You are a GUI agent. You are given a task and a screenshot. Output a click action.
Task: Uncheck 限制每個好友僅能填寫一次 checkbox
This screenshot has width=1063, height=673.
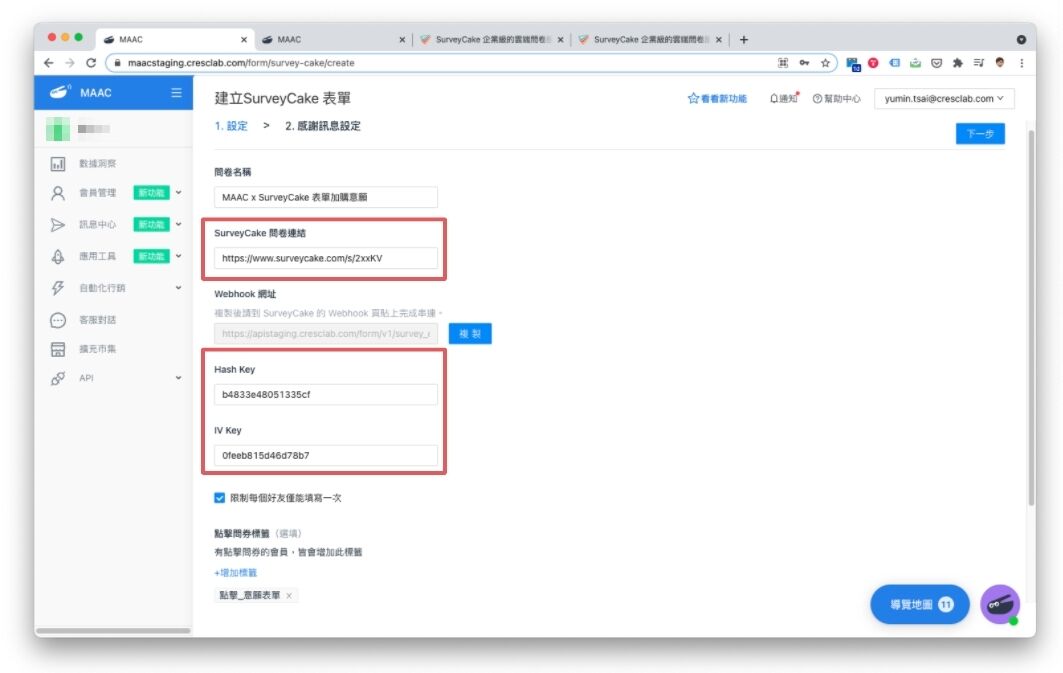click(x=220, y=498)
